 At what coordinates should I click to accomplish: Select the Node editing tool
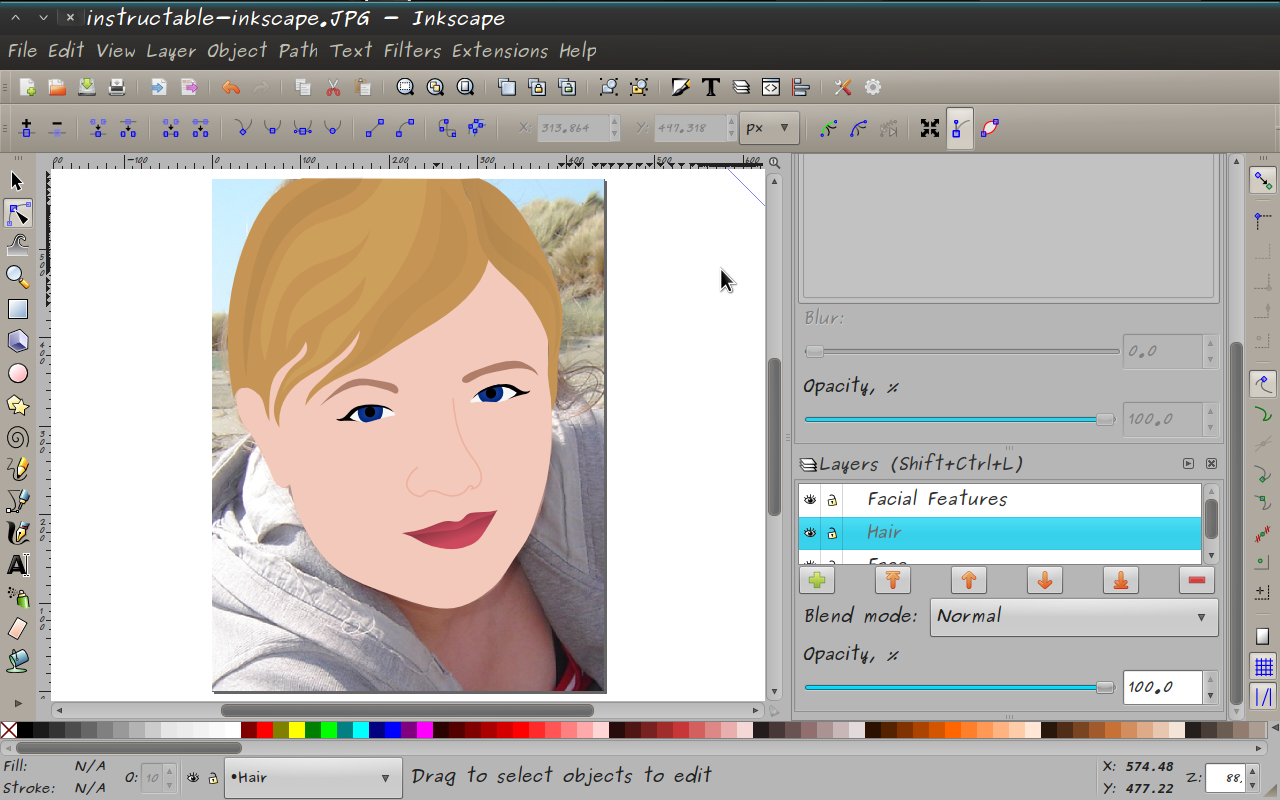17,213
